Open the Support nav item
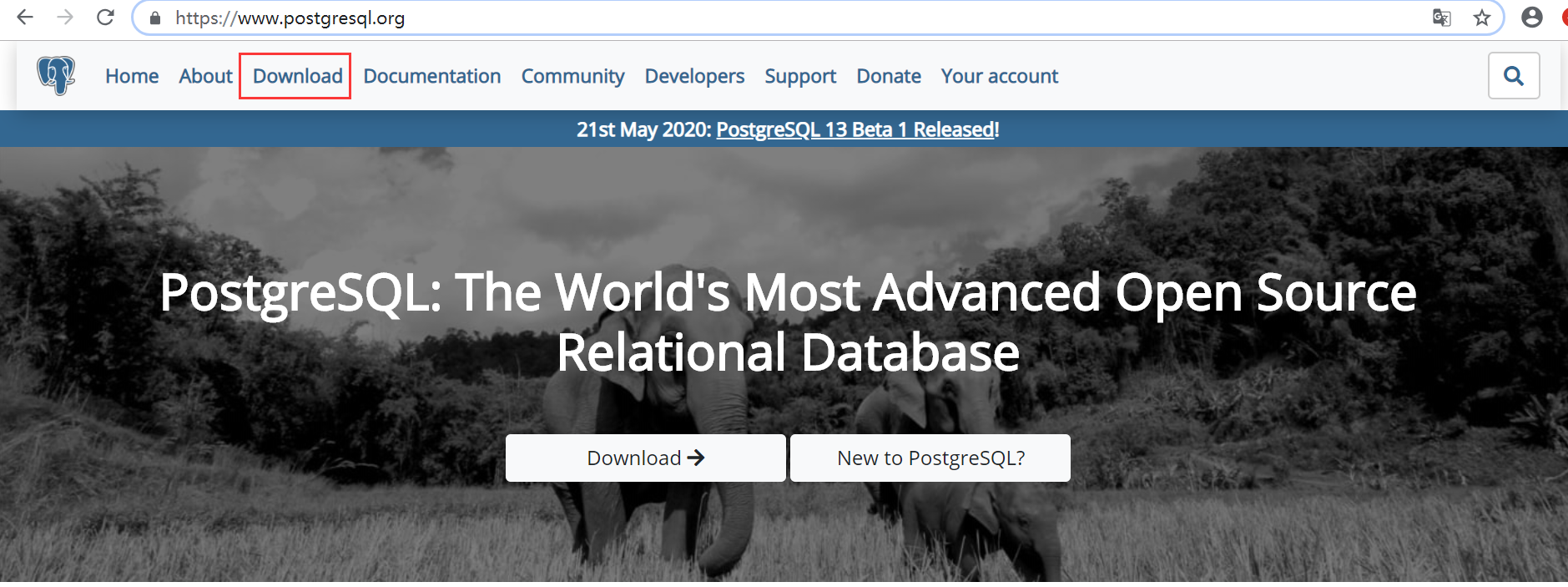Image resolution: width=1568 pixels, height=587 pixels. [800, 76]
